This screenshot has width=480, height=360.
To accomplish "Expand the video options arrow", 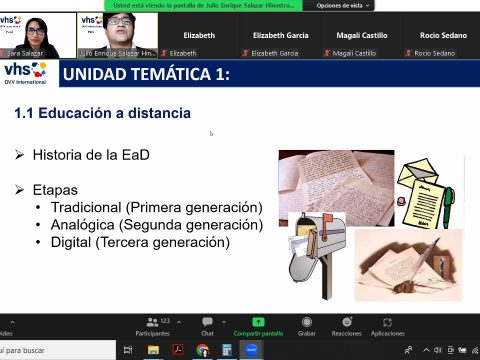I will coord(12,322).
